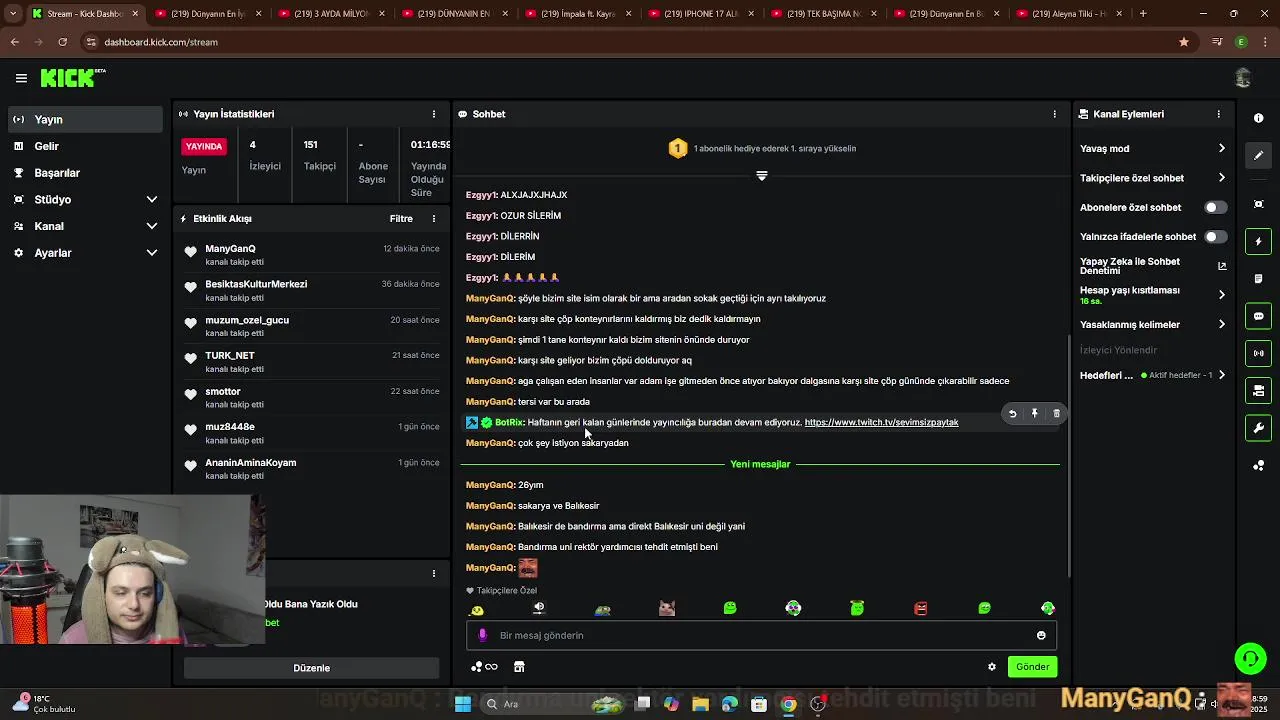Click the chat scrollbar

click(x=1067, y=455)
